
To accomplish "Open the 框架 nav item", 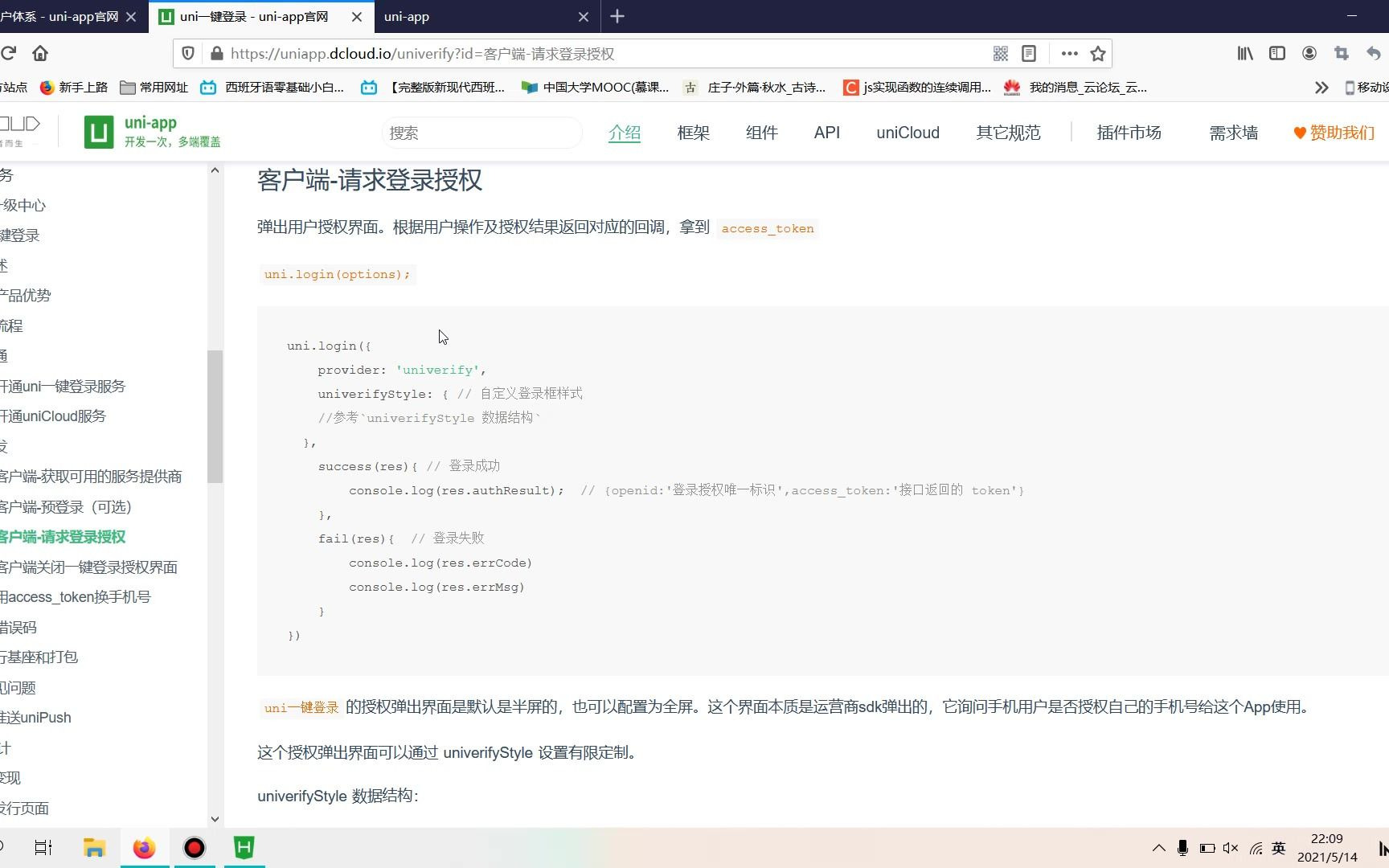I will tap(694, 133).
